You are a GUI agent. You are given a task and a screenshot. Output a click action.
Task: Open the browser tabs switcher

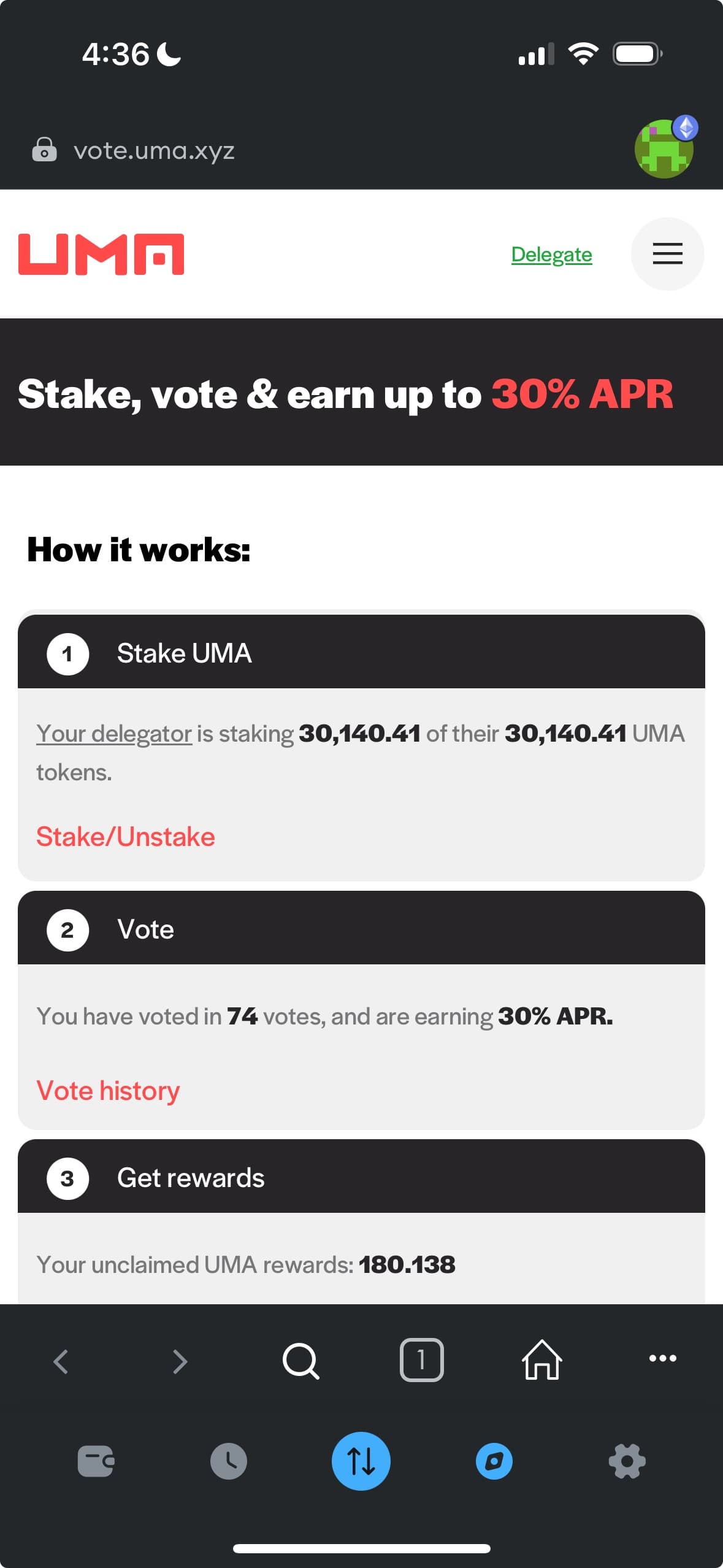pos(421,1360)
